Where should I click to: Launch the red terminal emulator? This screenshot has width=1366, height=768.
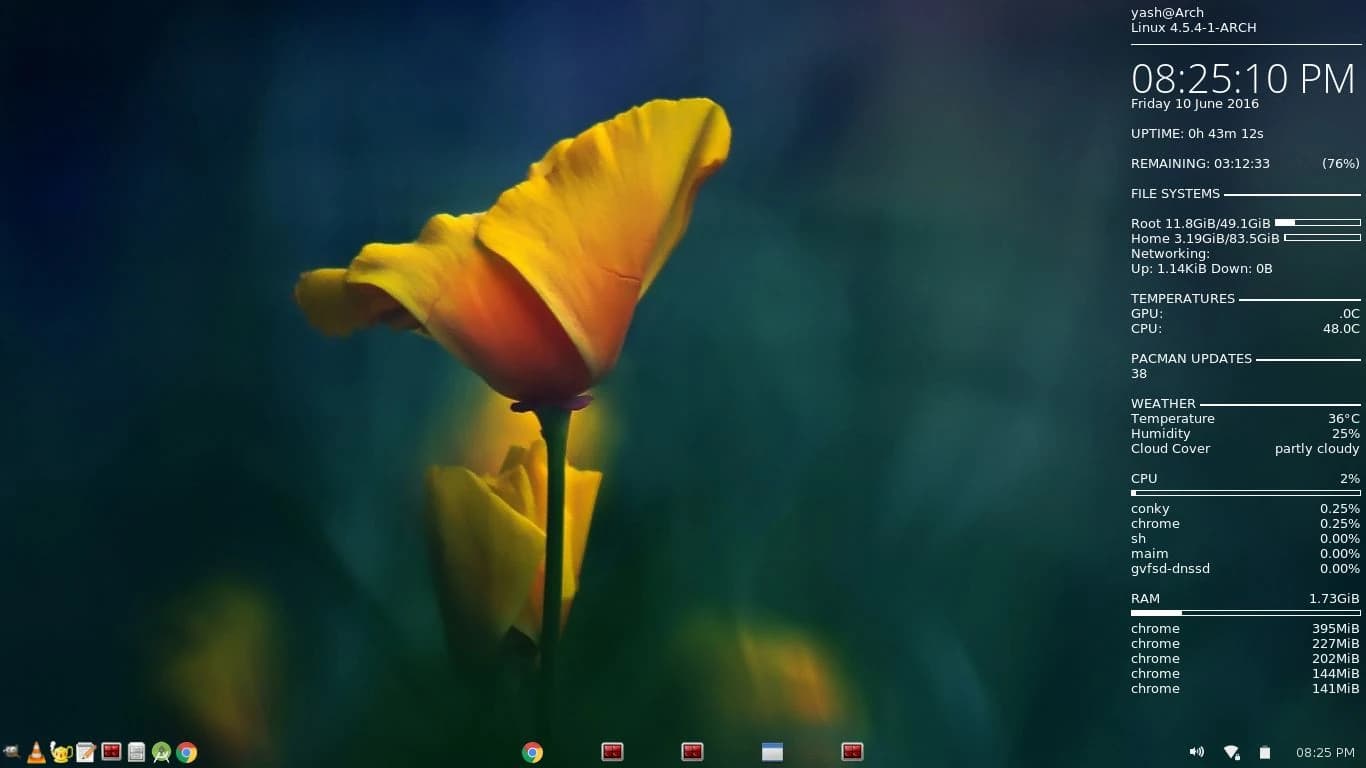coord(110,752)
